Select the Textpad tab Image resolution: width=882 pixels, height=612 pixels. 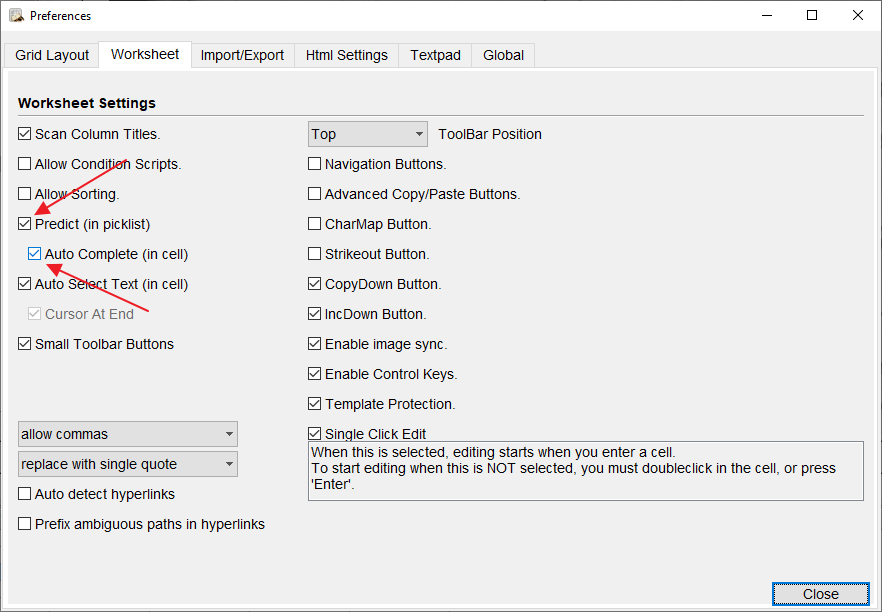tap(435, 55)
